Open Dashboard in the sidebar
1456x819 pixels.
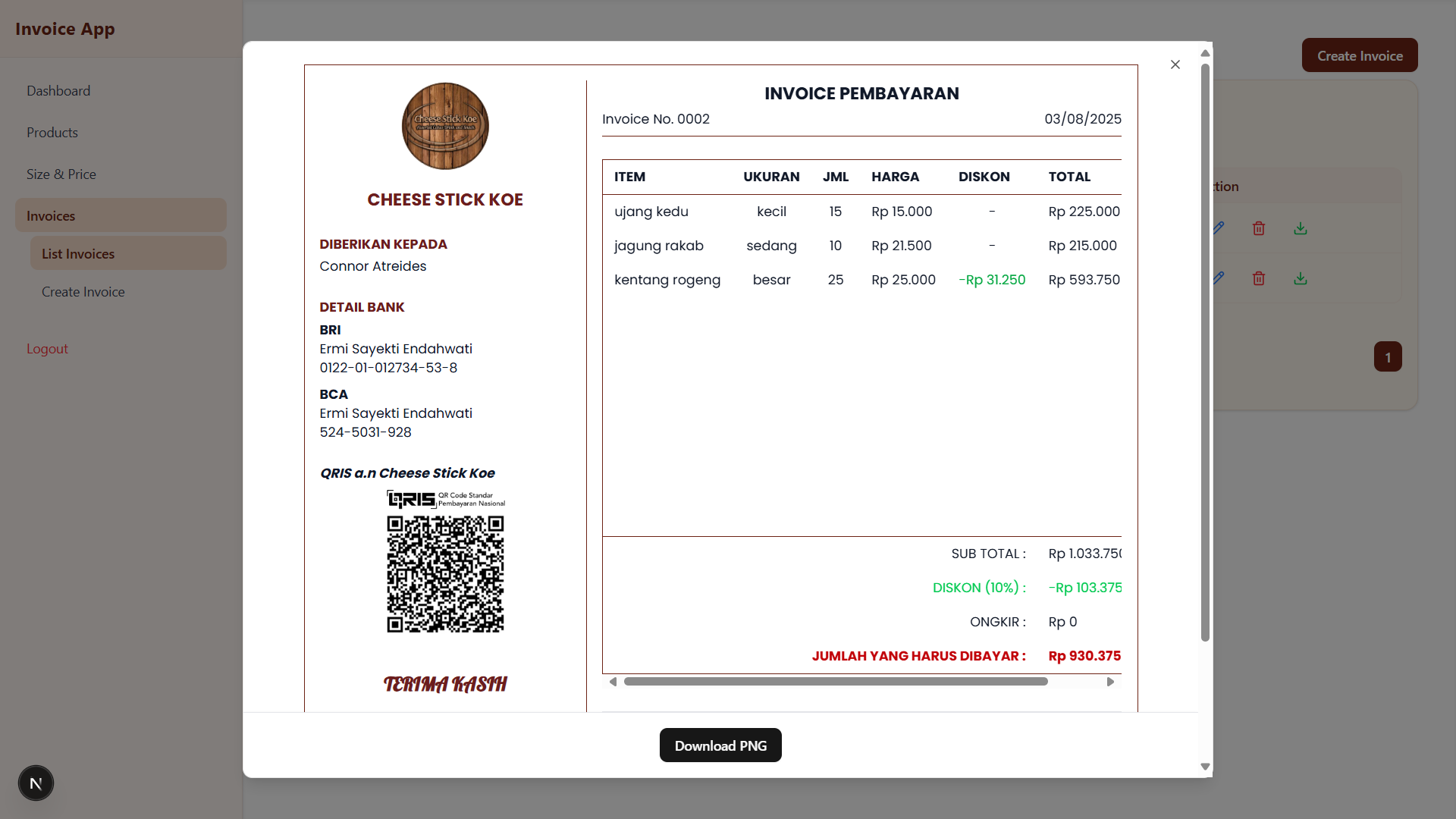tap(58, 91)
